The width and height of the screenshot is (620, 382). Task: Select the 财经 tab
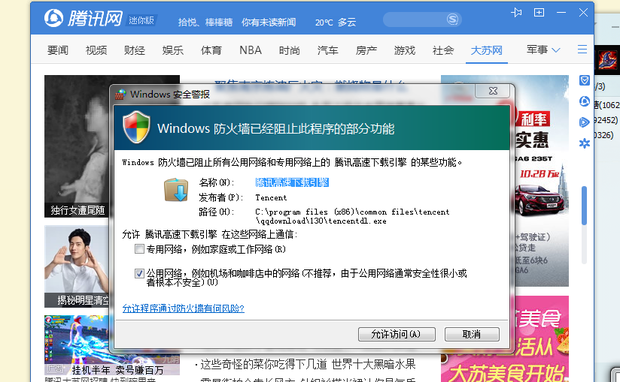click(x=134, y=50)
